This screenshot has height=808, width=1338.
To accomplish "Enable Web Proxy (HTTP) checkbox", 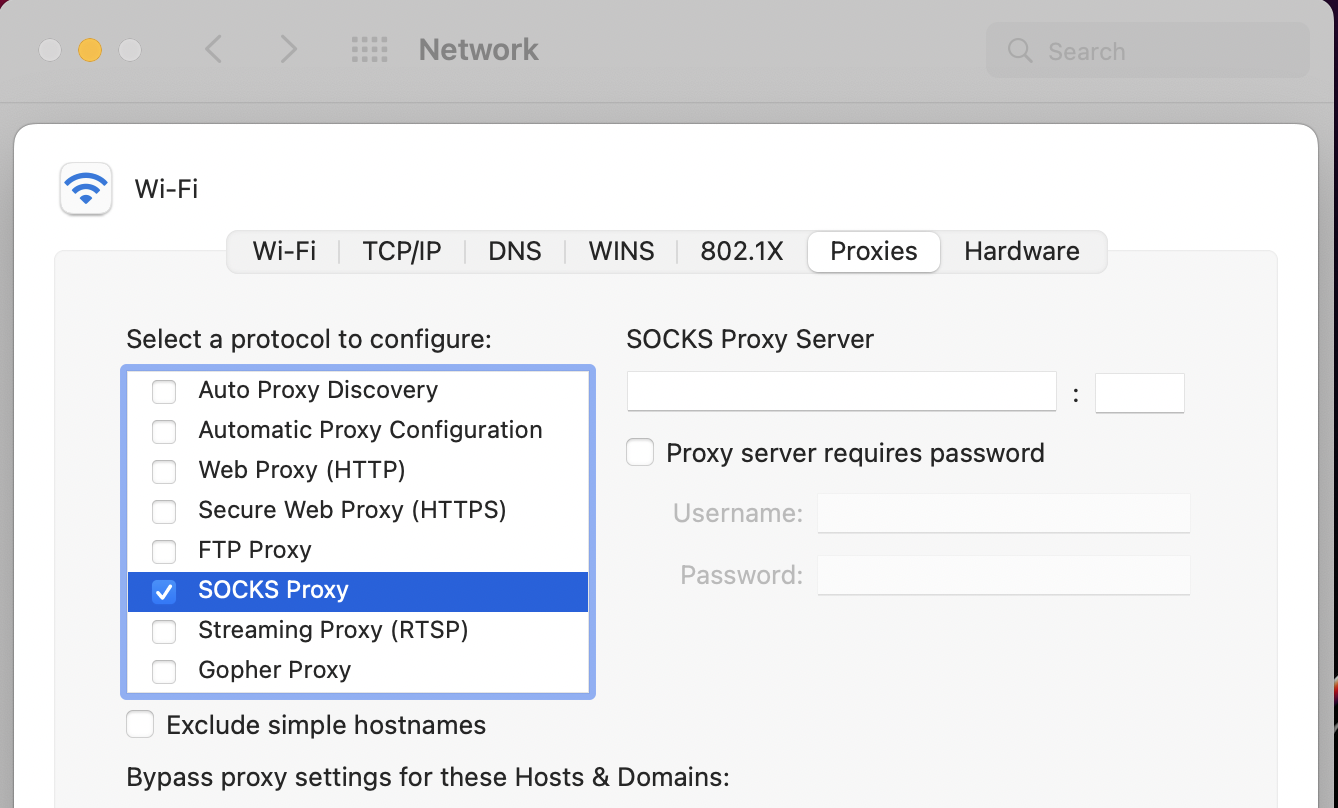I will click(164, 471).
